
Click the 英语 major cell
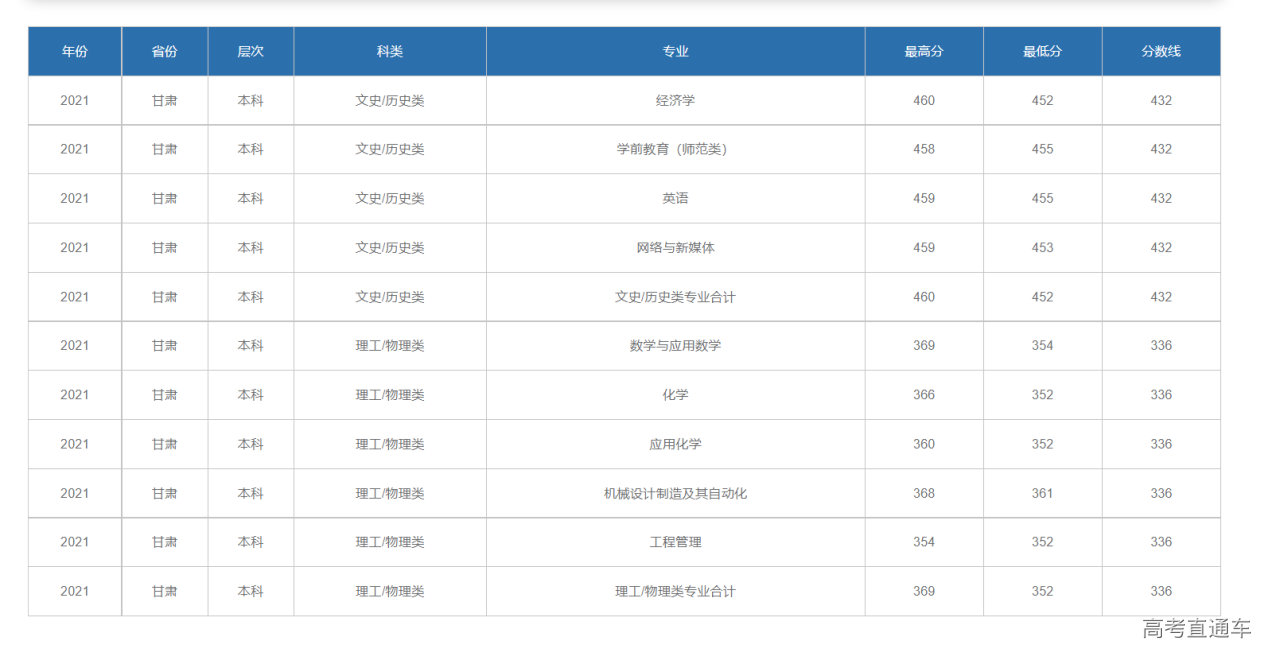click(675, 198)
